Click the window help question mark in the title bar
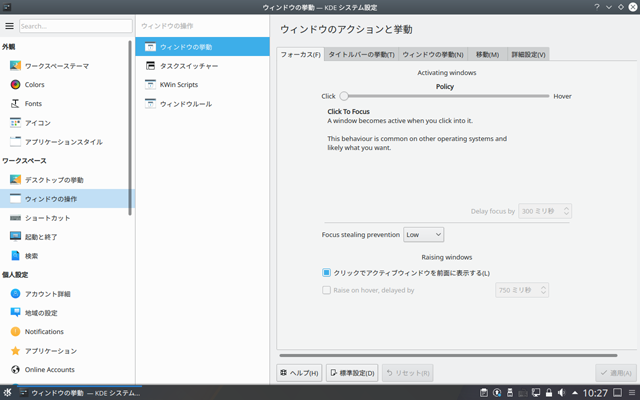640x400 pixels. click(597, 7)
